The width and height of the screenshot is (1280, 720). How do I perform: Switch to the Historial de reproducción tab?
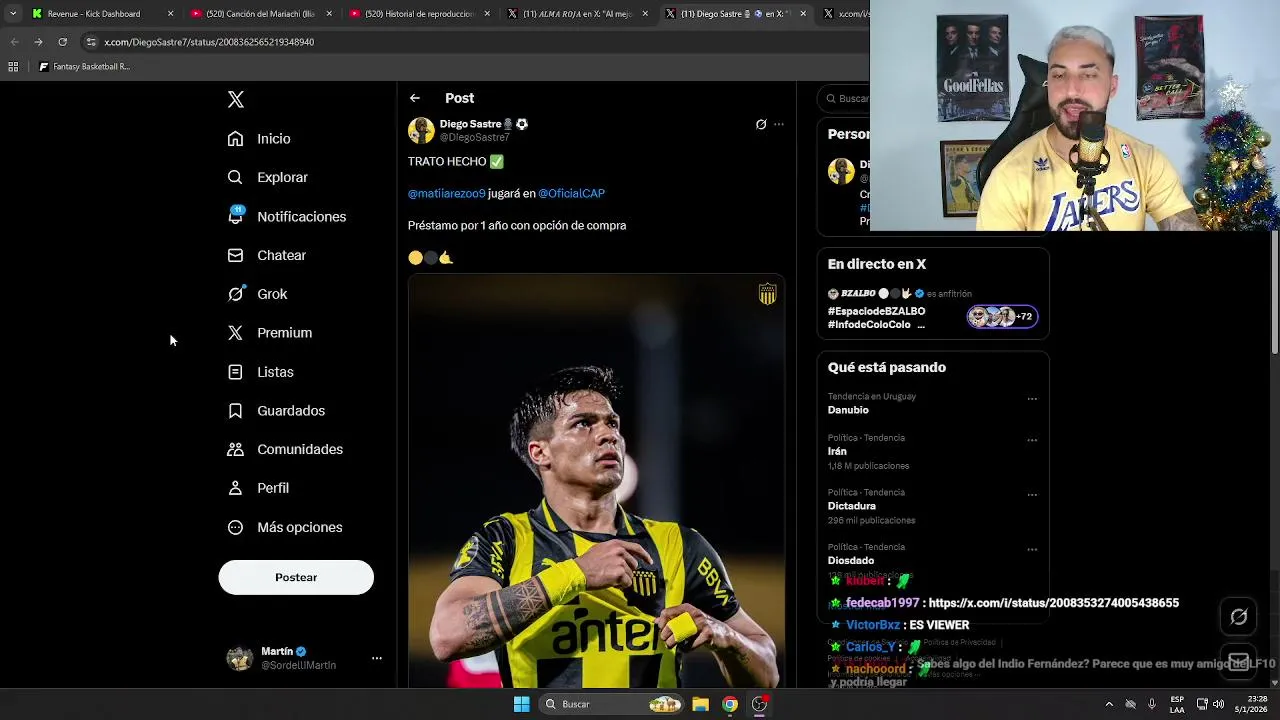coord(419,14)
